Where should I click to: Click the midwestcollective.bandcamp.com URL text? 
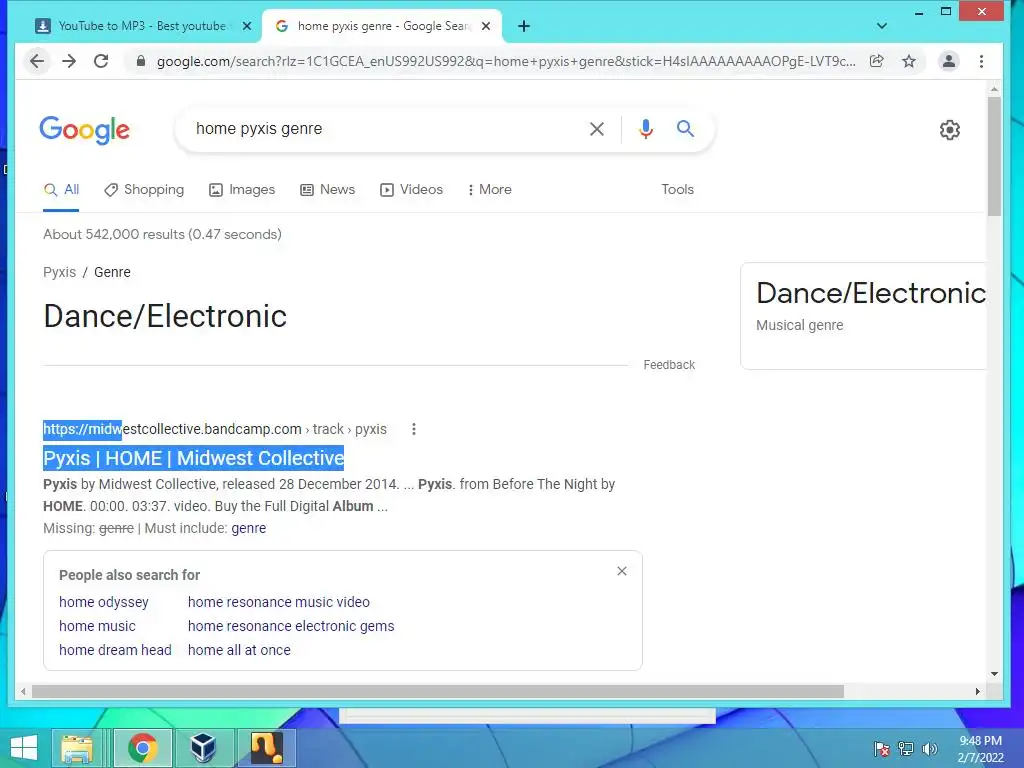[x=172, y=429]
